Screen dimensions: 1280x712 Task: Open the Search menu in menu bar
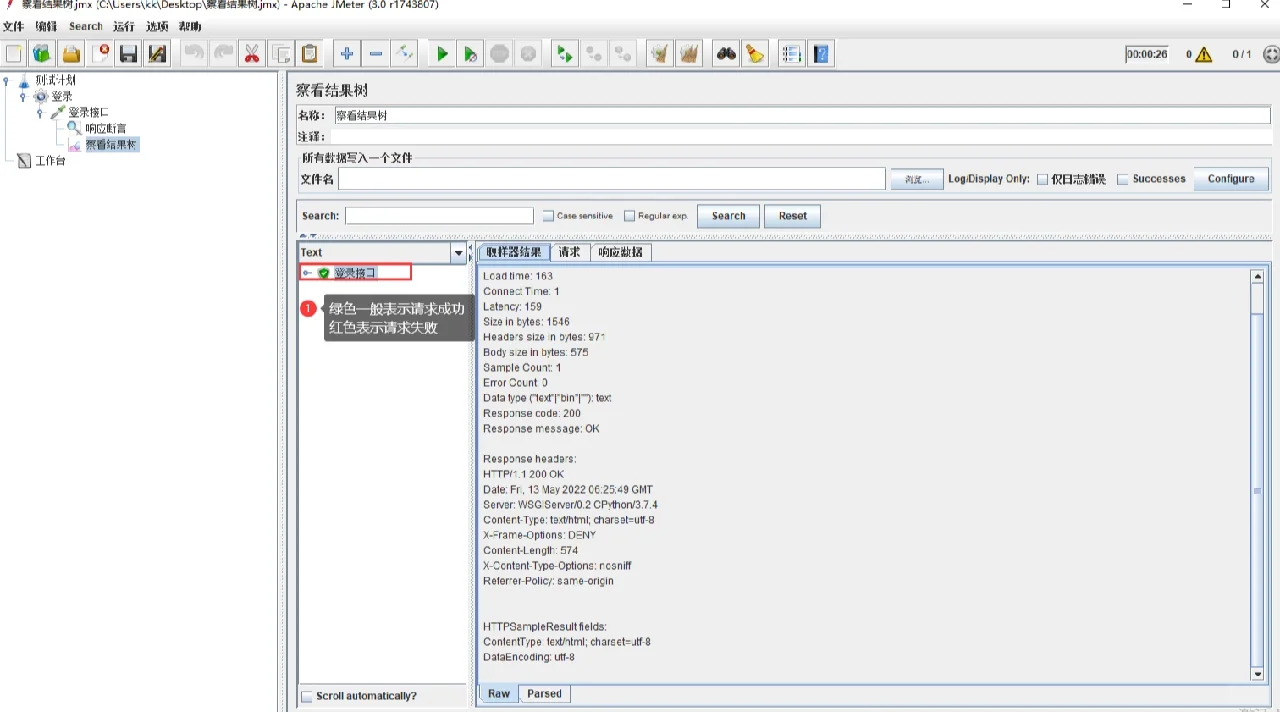[86, 26]
